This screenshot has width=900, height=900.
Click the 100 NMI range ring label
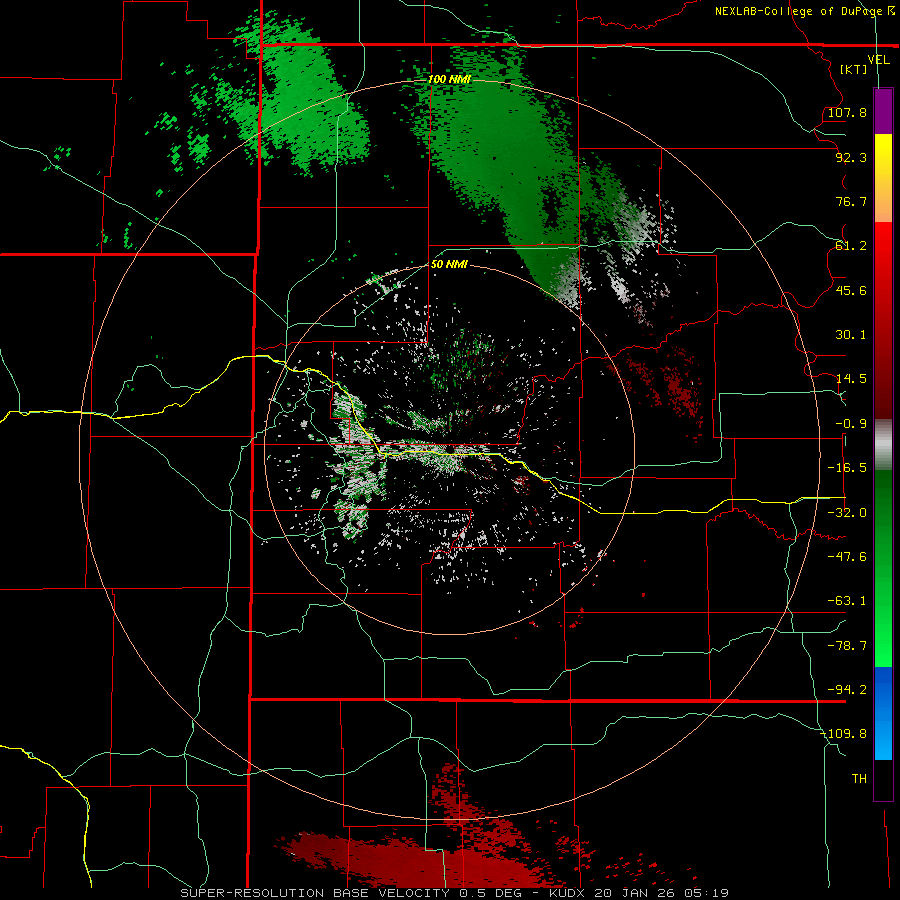(x=449, y=79)
